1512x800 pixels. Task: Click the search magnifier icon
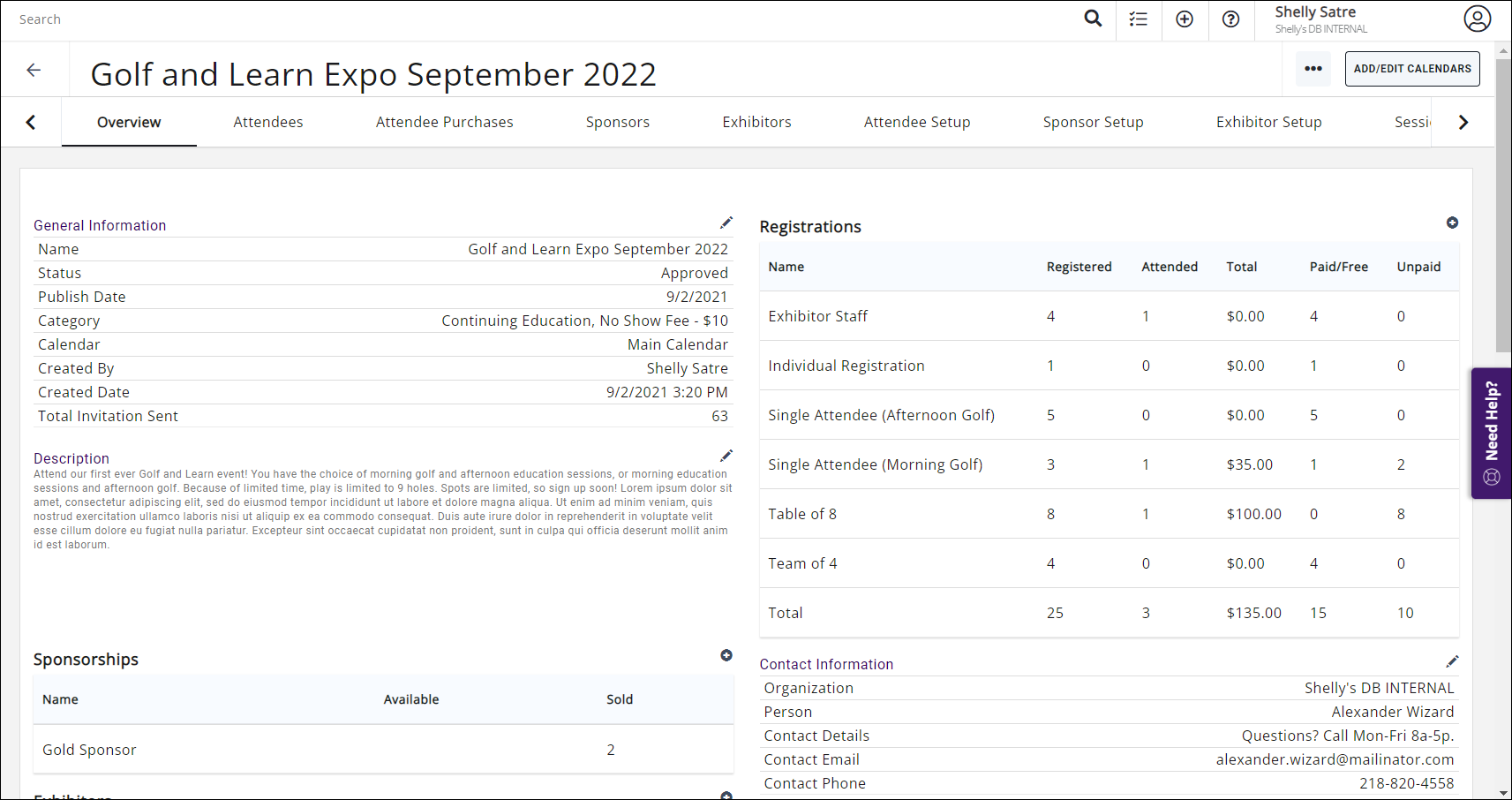1093,19
